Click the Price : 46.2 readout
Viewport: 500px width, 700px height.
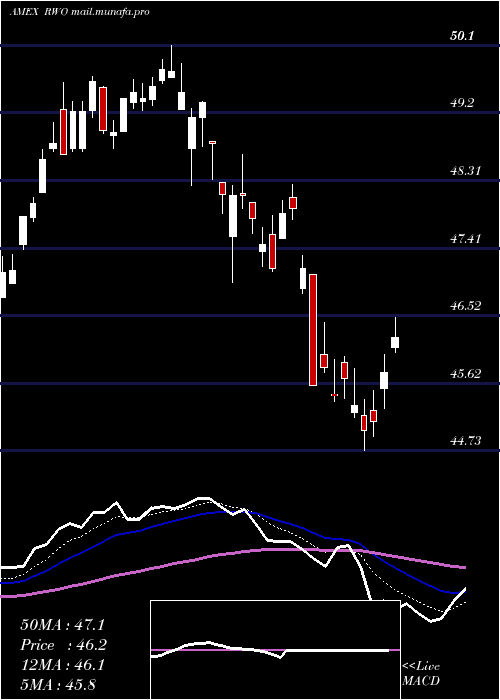point(63,645)
